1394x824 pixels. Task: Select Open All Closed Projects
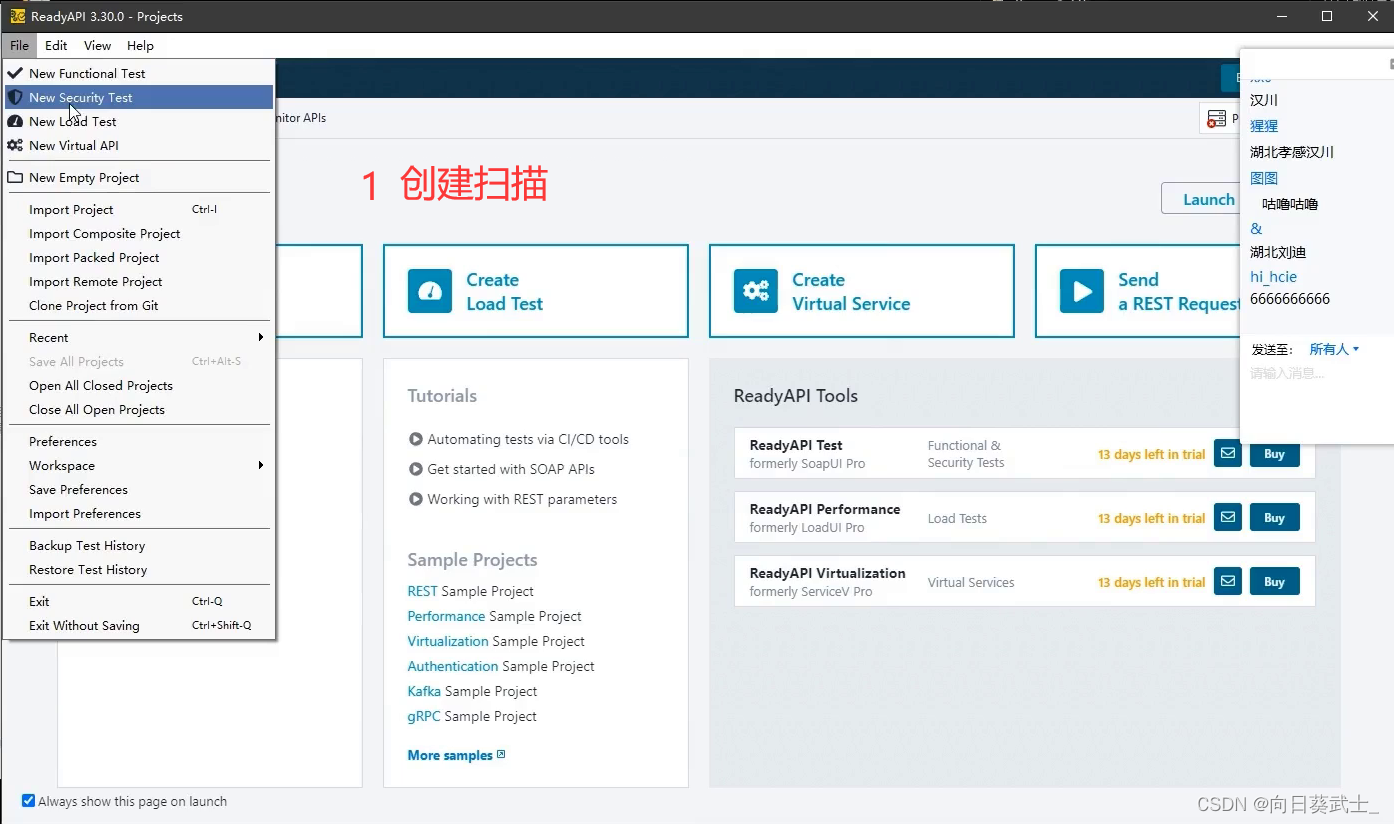(x=138, y=385)
